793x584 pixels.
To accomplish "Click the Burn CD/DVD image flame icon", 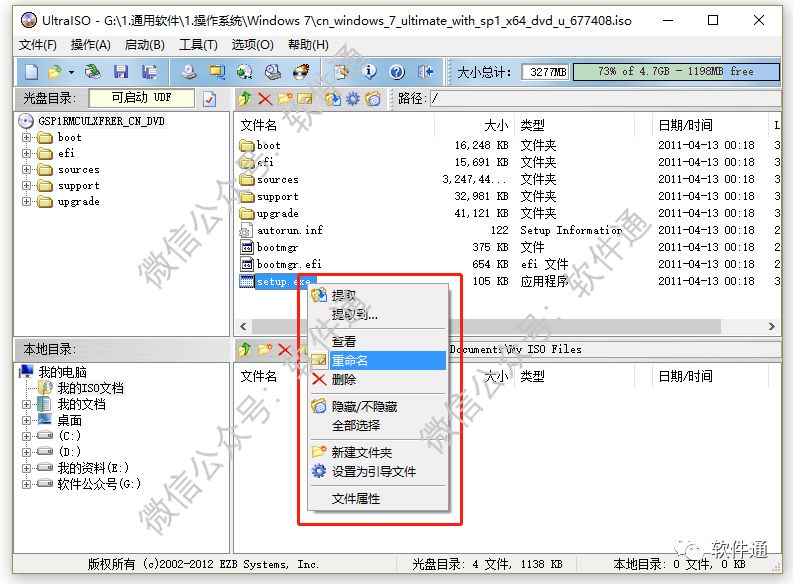I will [x=301, y=72].
